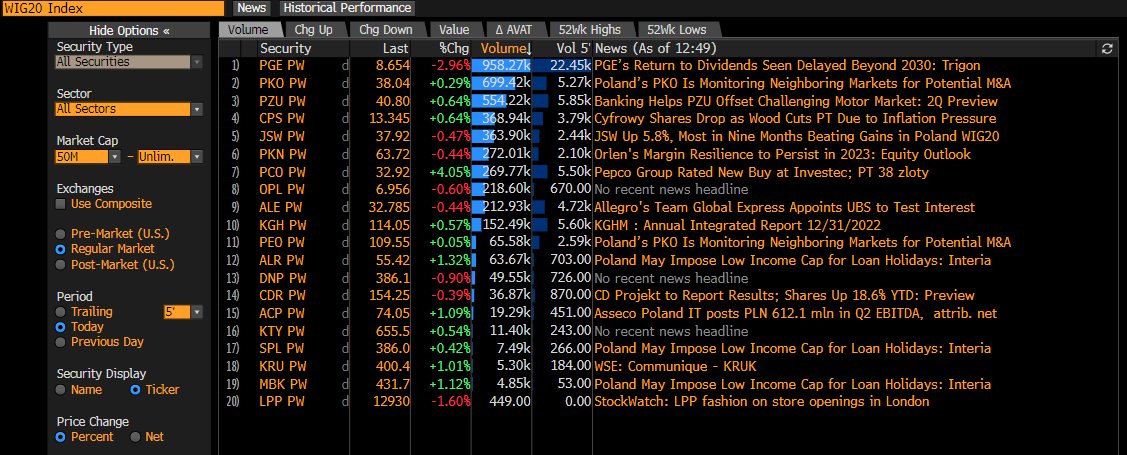Select the PCO PW ticker
This screenshot has width=1127, height=455.
pos(282,172)
